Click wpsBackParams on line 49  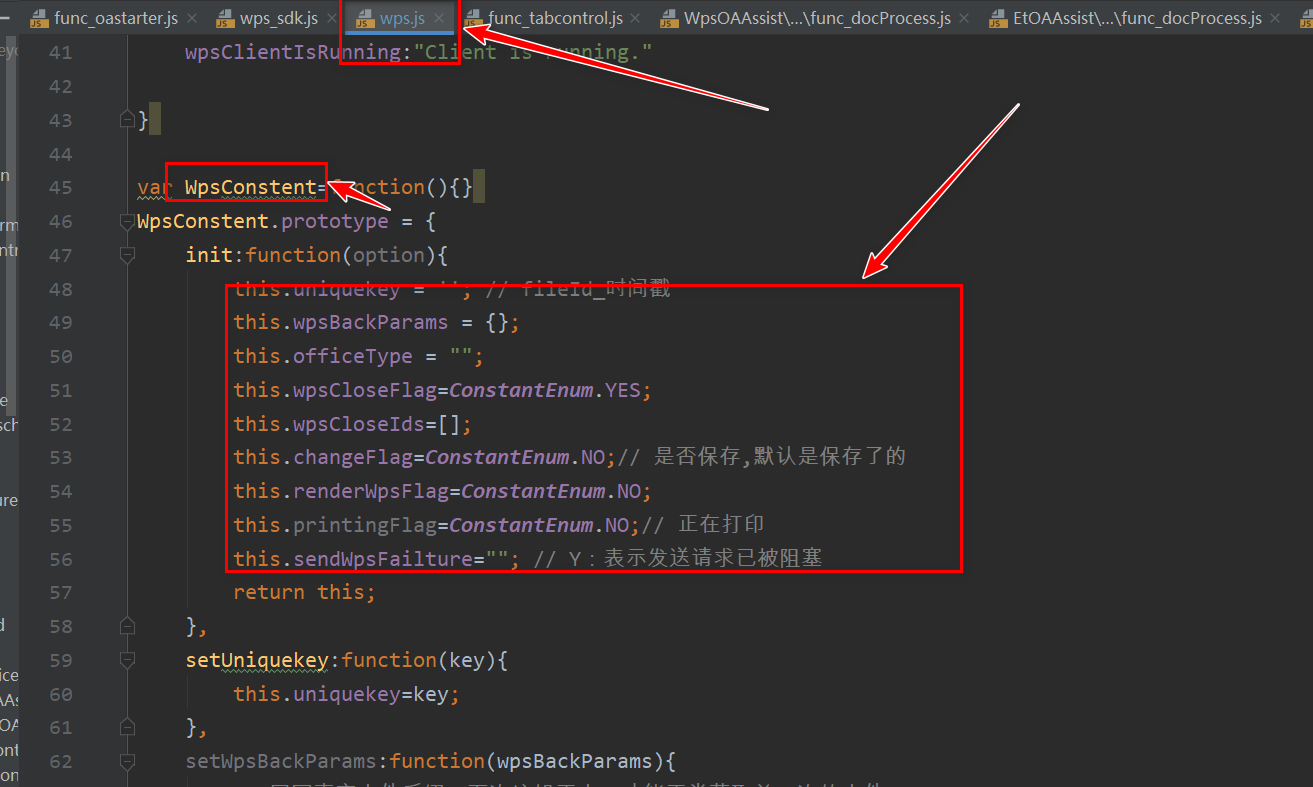point(371,322)
